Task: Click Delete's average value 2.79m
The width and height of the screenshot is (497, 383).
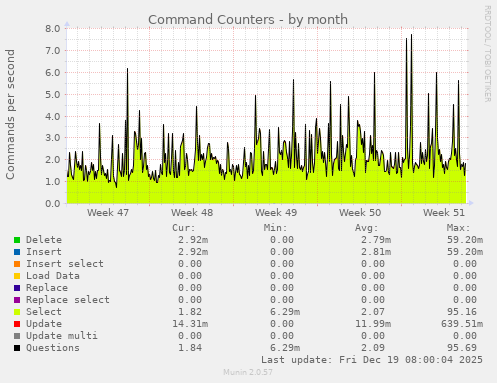Action: point(376,240)
